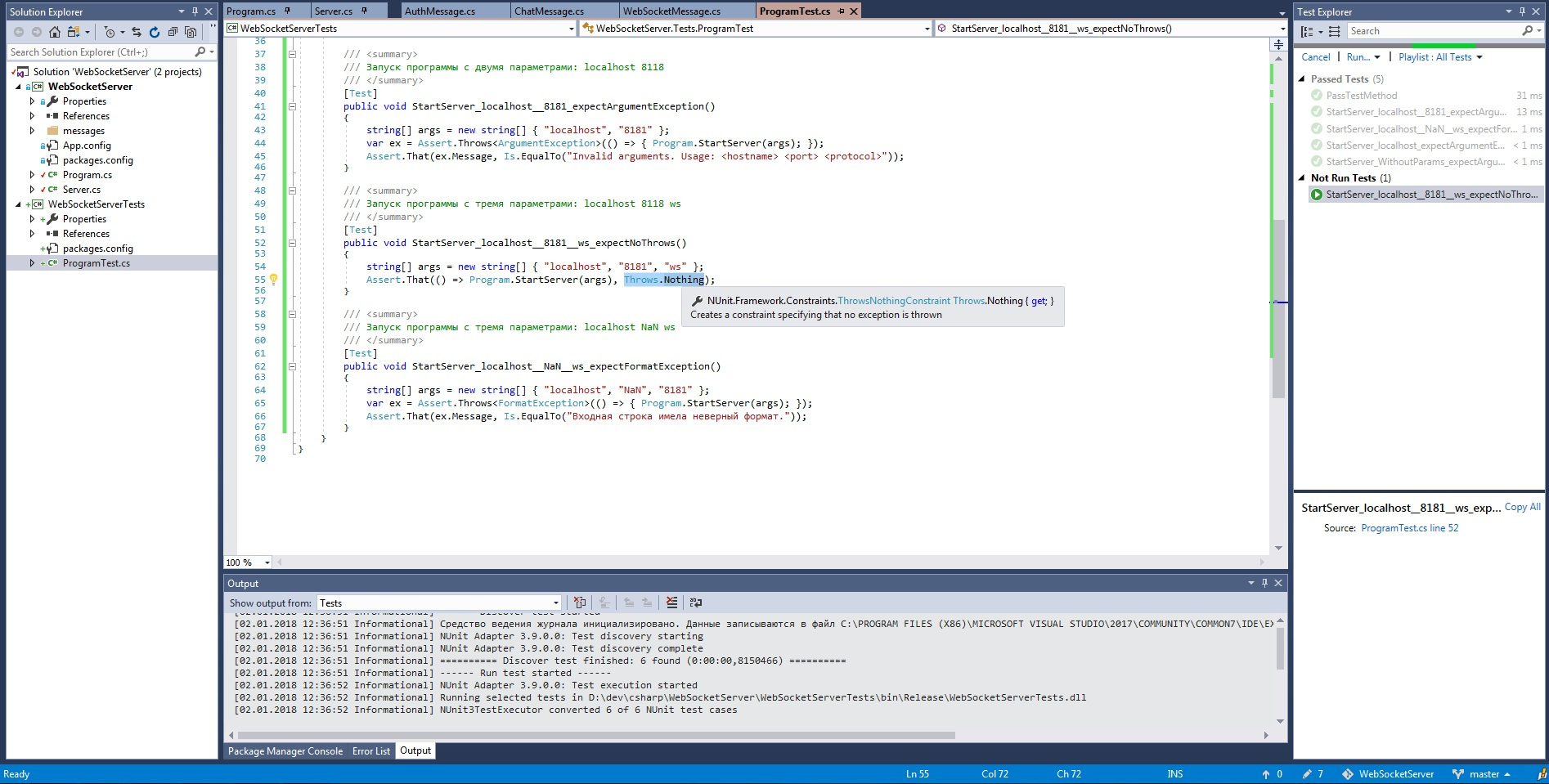Click the running test icon for StartServer_localhost__8181__ws_expectNoThro
The width and height of the screenshot is (1549, 784).
[x=1317, y=195]
